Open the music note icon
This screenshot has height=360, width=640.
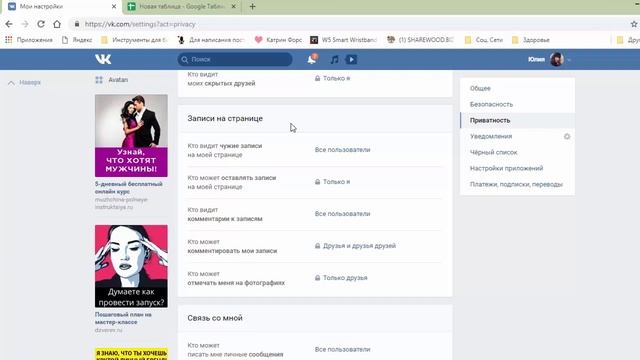[334, 60]
